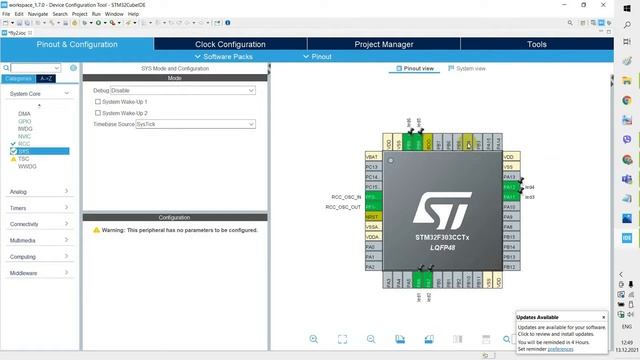The height and width of the screenshot is (360, 640).
Task: Open the category search combo box
Action: 36,68
